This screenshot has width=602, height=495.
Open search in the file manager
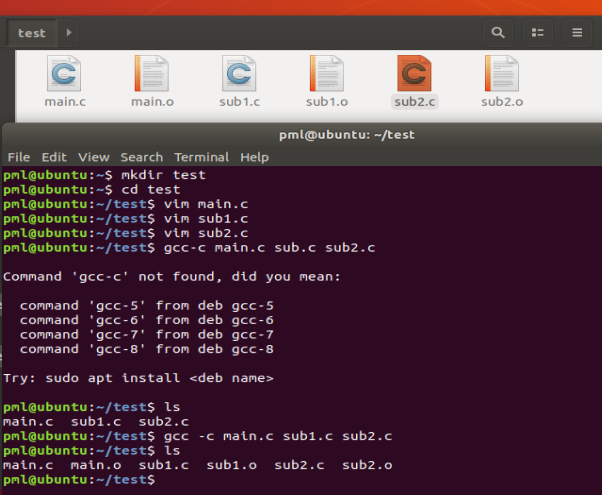pyautogui.click(x=498, y=33)
